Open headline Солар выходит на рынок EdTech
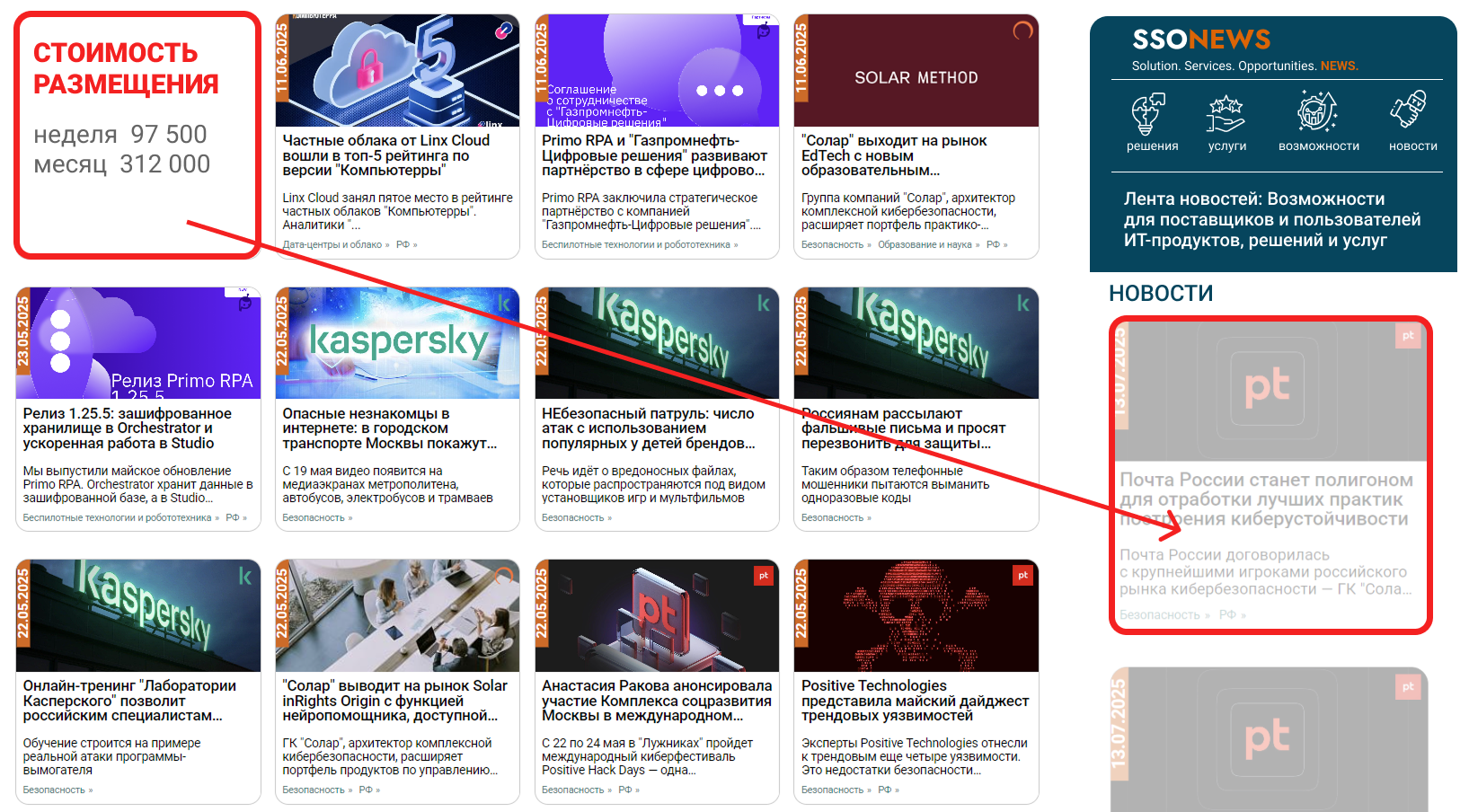 coord(894,155)
